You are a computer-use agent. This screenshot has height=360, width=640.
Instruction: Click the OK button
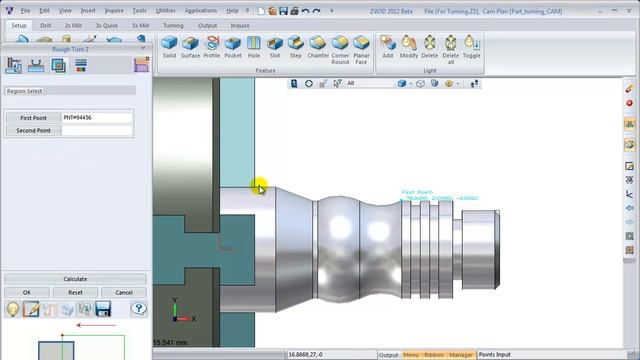tap(27, 292)
